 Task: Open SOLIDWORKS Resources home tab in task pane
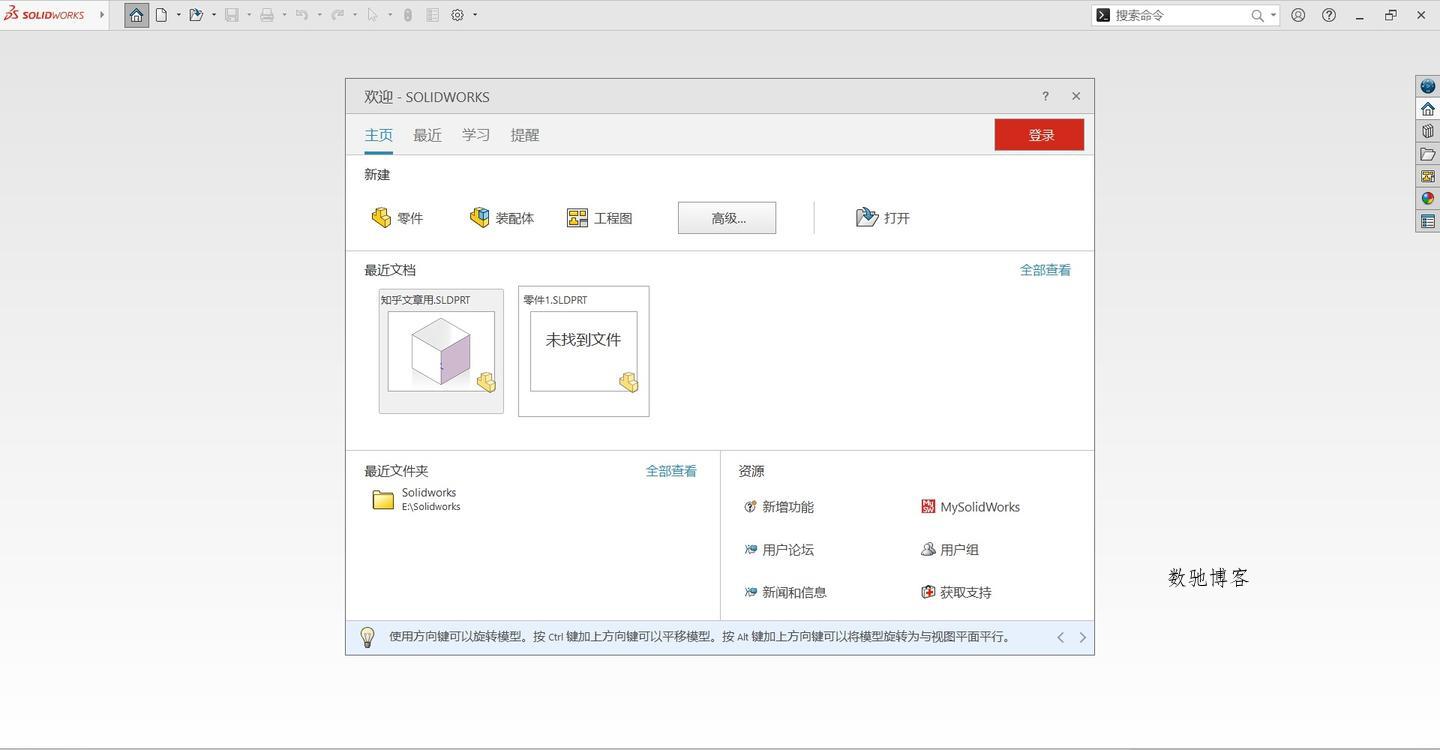[1428, 109]
